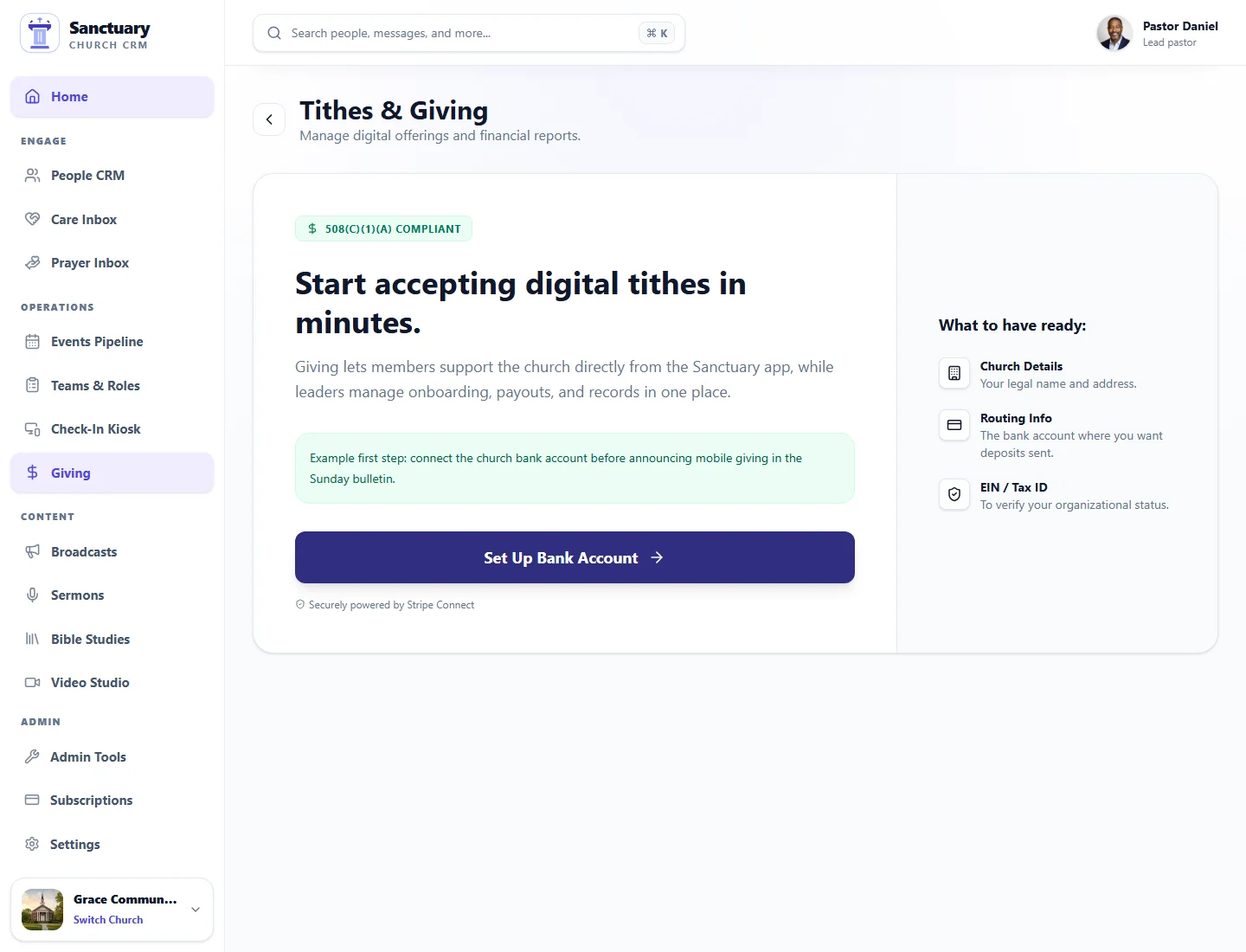Open Video Studio page
The width and height of the screenshot is (1246, 952).
[112, 683]
